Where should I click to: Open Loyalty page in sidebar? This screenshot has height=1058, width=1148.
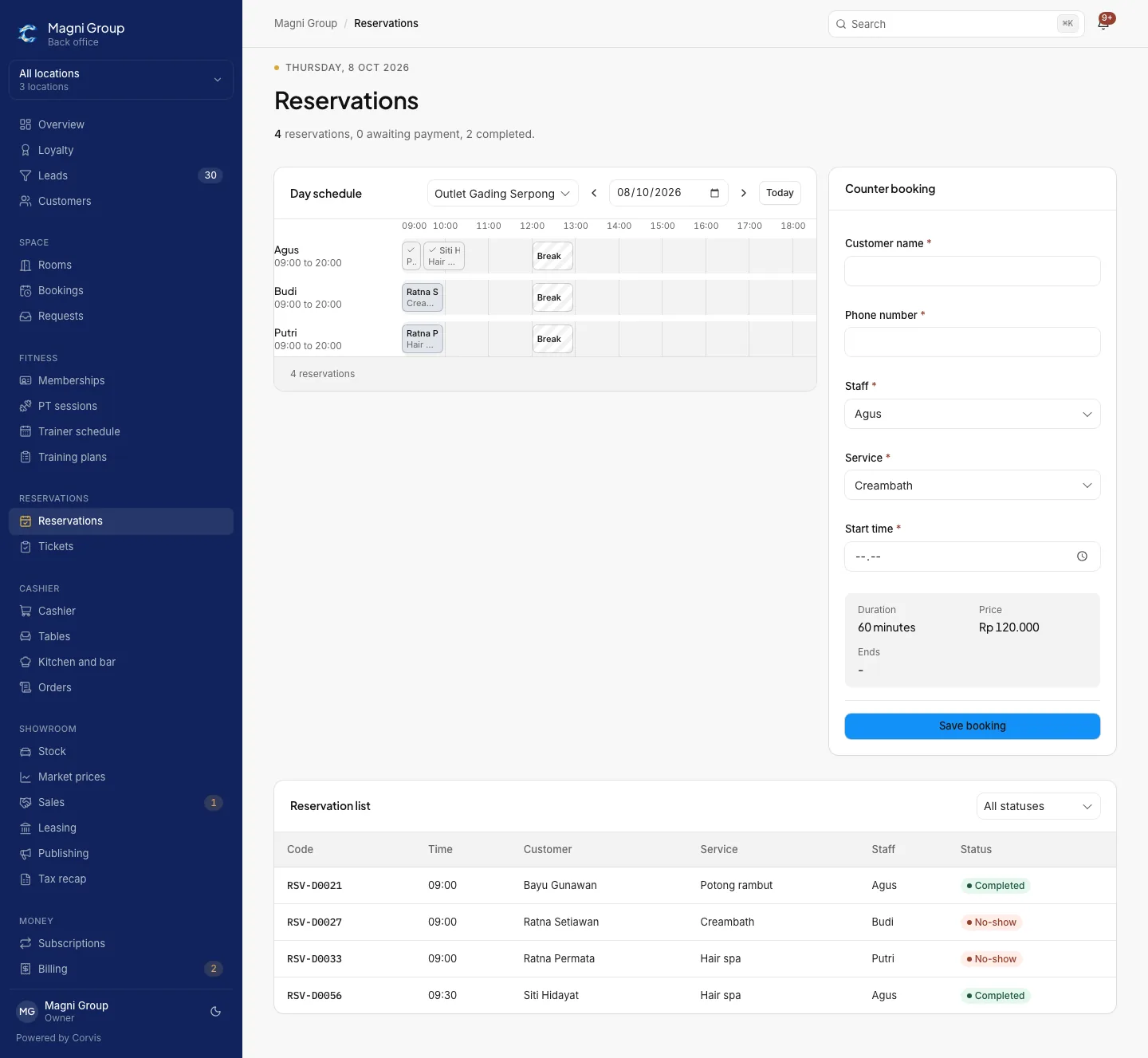pyautogui.click(x=121, y=150)
